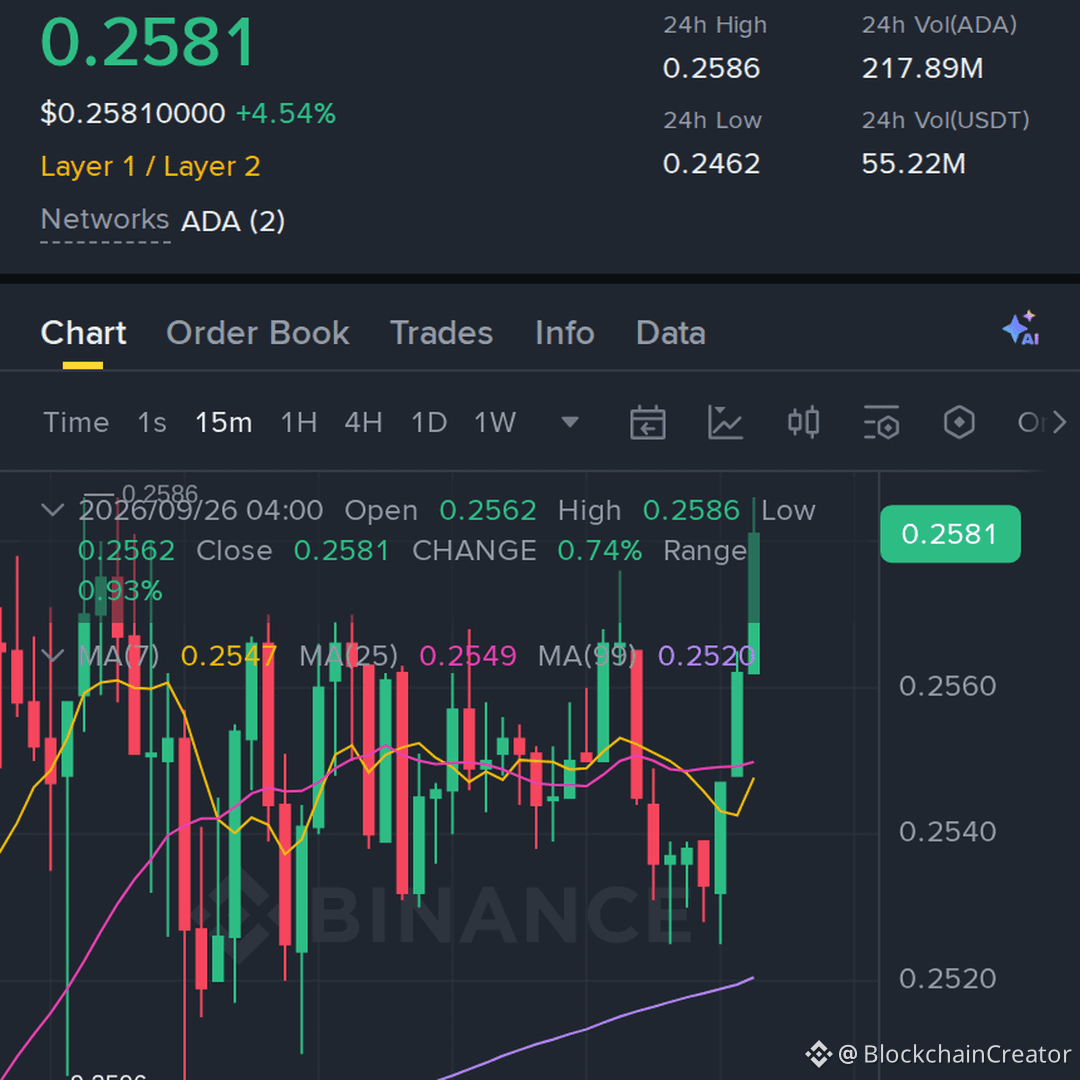Click the hexagon price alert icon

tap(959, 422)
